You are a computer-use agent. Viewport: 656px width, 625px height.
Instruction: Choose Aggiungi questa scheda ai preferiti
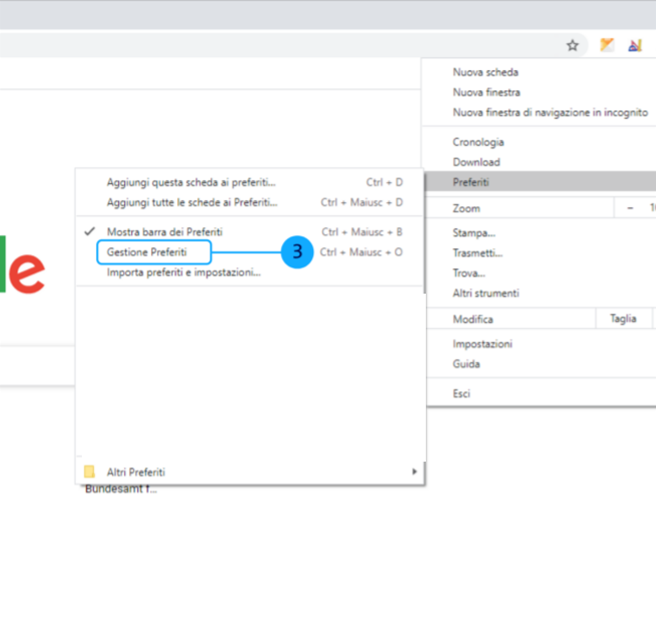[191, 182]
